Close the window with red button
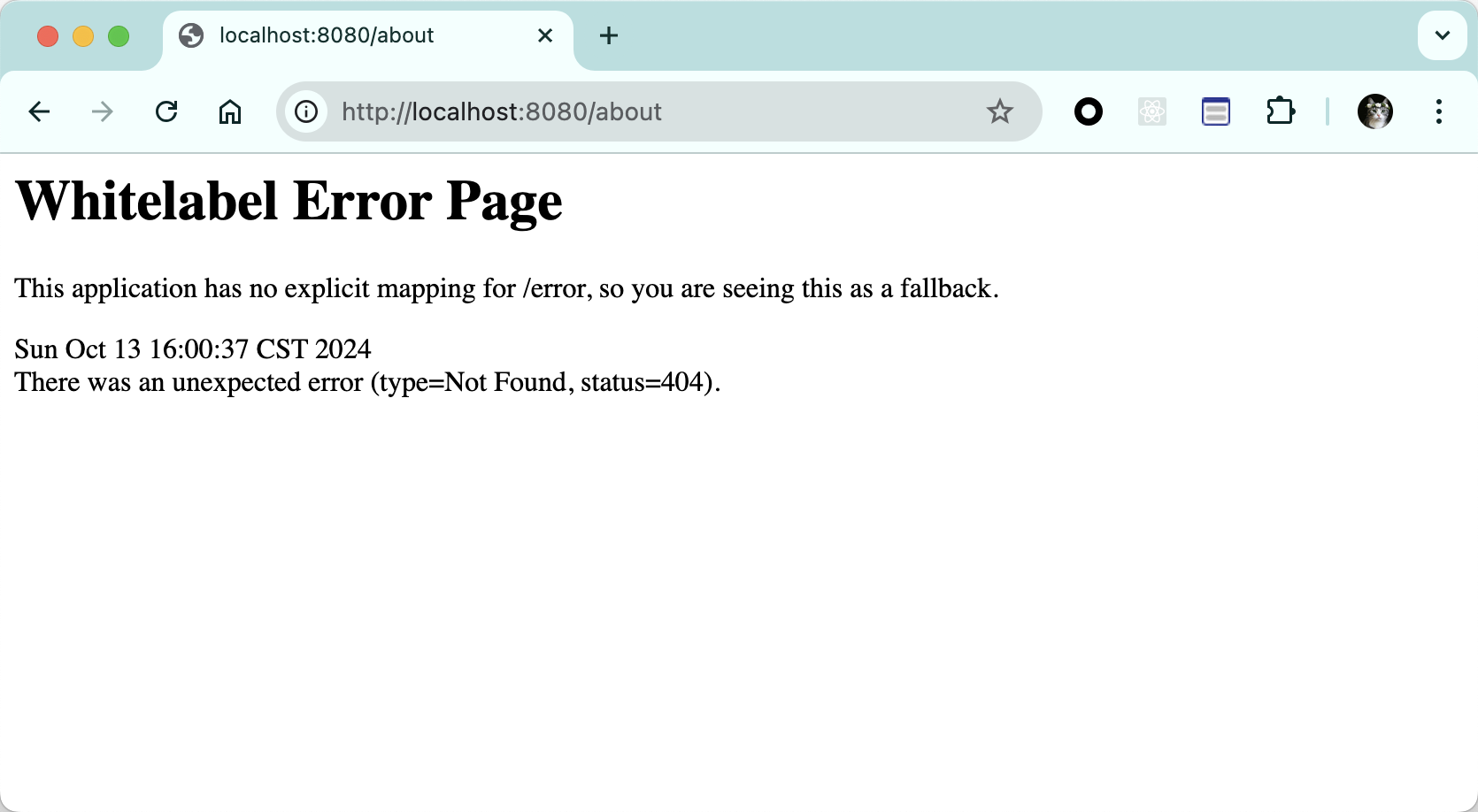Screen dimensions: 1478x812 (x=48, y=35)
